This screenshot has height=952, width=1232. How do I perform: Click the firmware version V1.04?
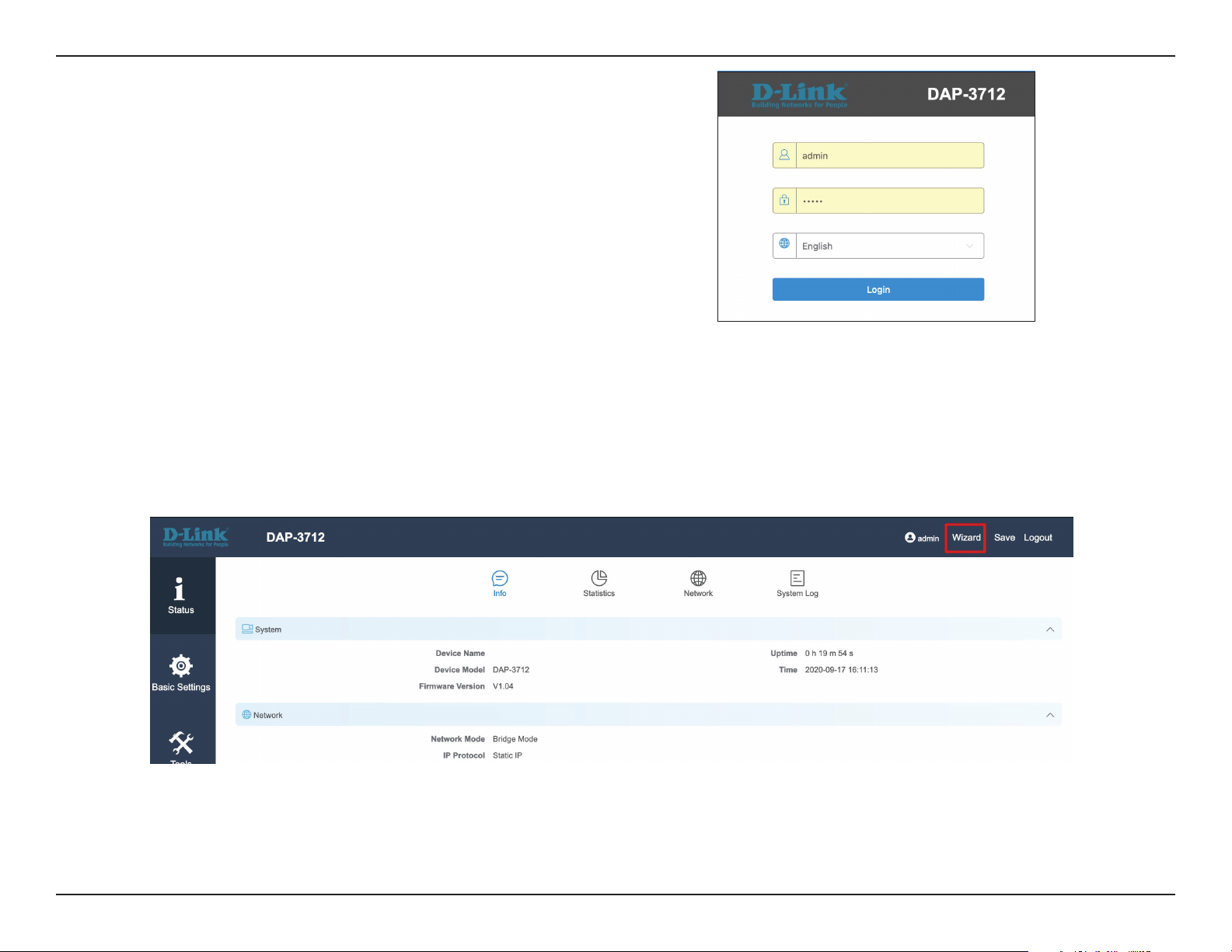[503, 686]
